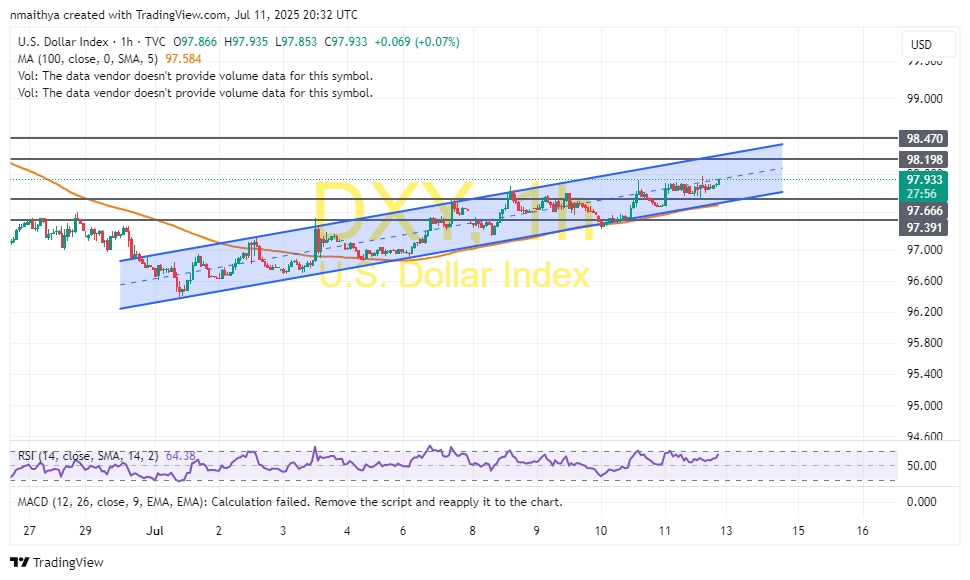Click the RSI value 64.38

181,456
